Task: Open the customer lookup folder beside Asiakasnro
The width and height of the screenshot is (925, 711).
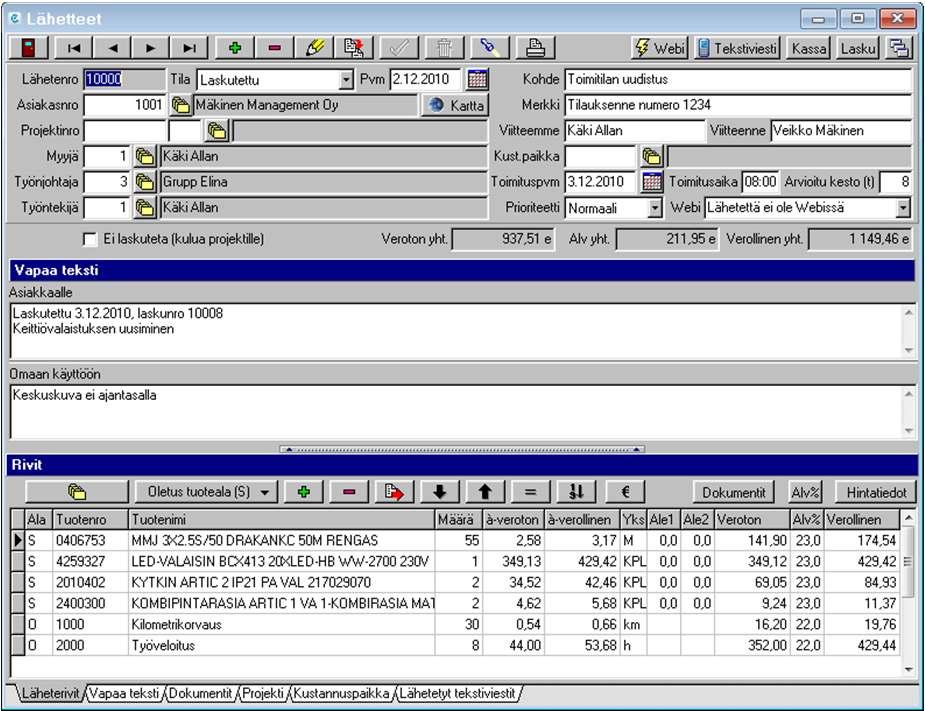Action: (181, 105)
